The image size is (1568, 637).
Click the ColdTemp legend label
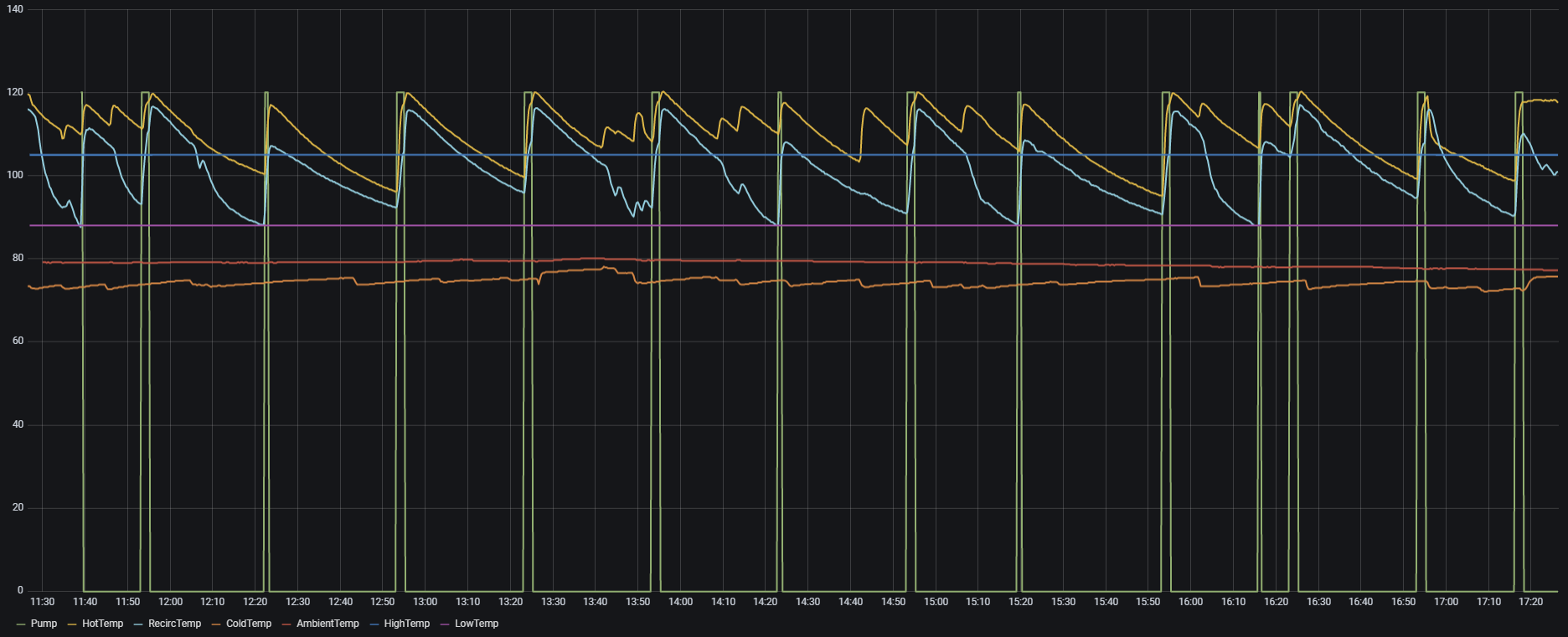[248, 624]
